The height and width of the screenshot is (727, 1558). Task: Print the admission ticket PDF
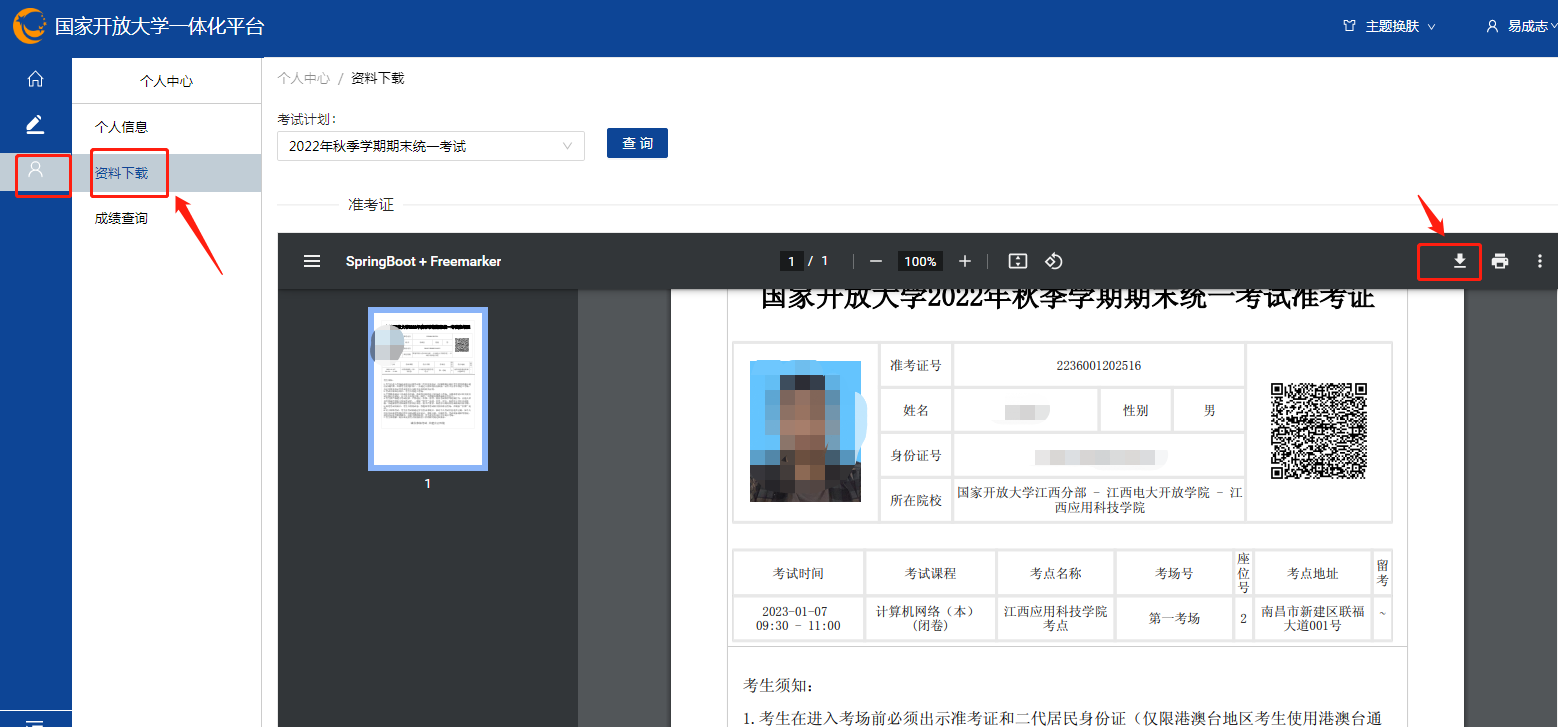[1500, 261]
